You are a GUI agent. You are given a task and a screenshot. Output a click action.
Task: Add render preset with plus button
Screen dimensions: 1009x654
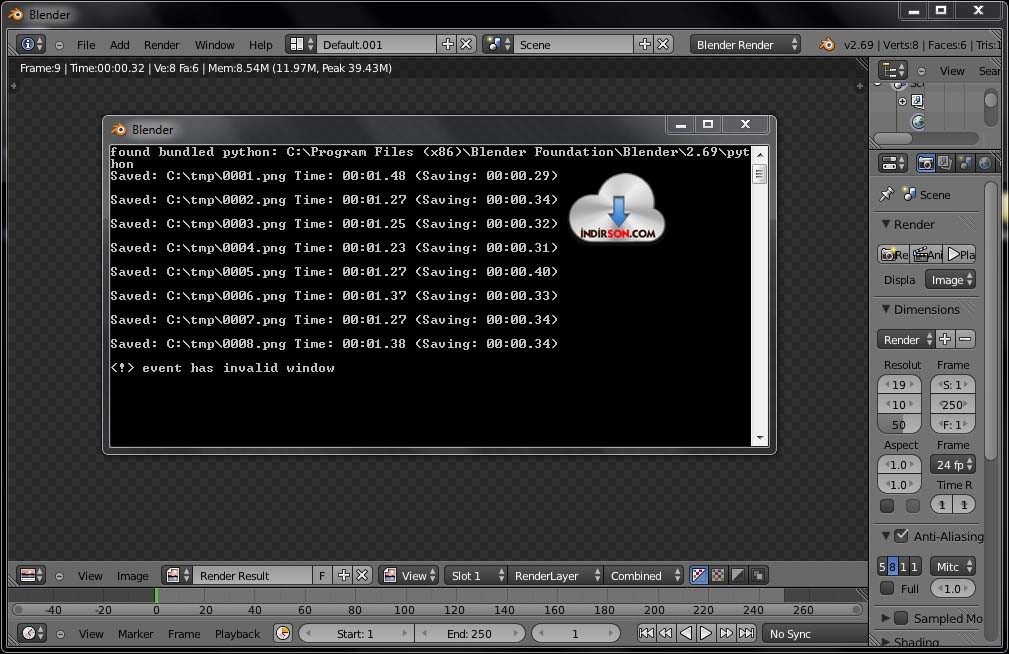coord(945,339)
